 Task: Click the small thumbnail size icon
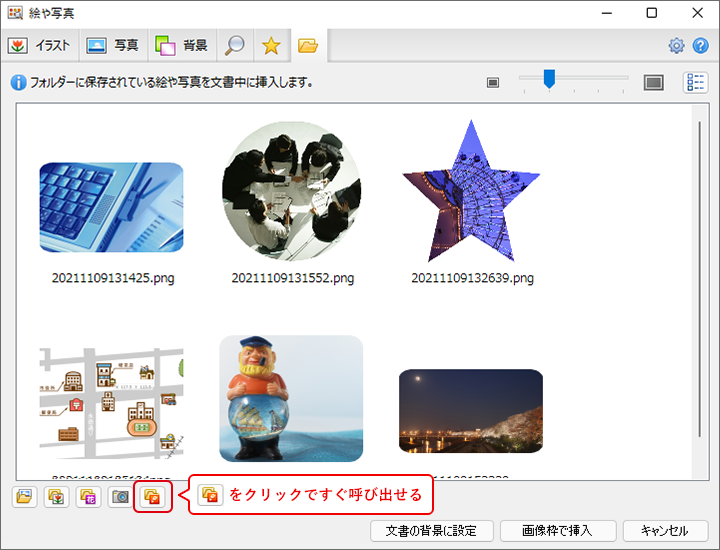[492, 83]
